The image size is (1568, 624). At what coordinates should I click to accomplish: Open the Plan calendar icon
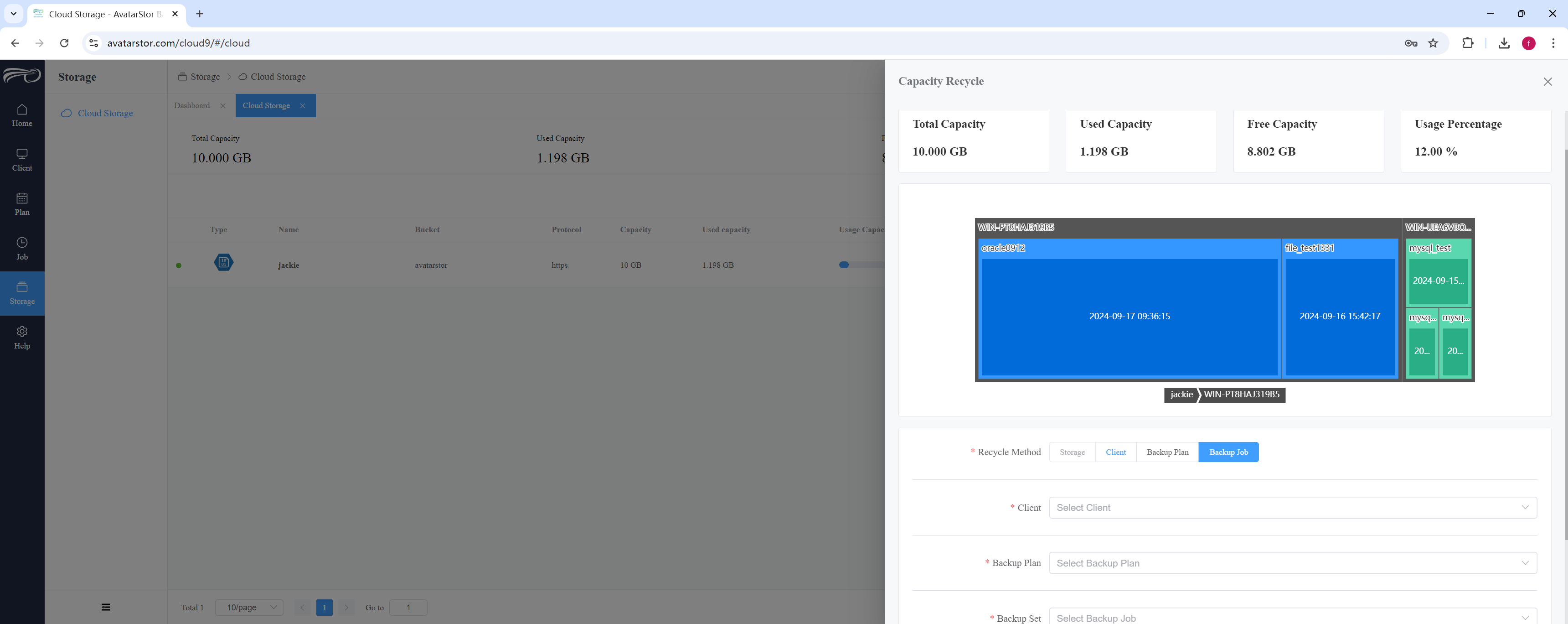22,204
